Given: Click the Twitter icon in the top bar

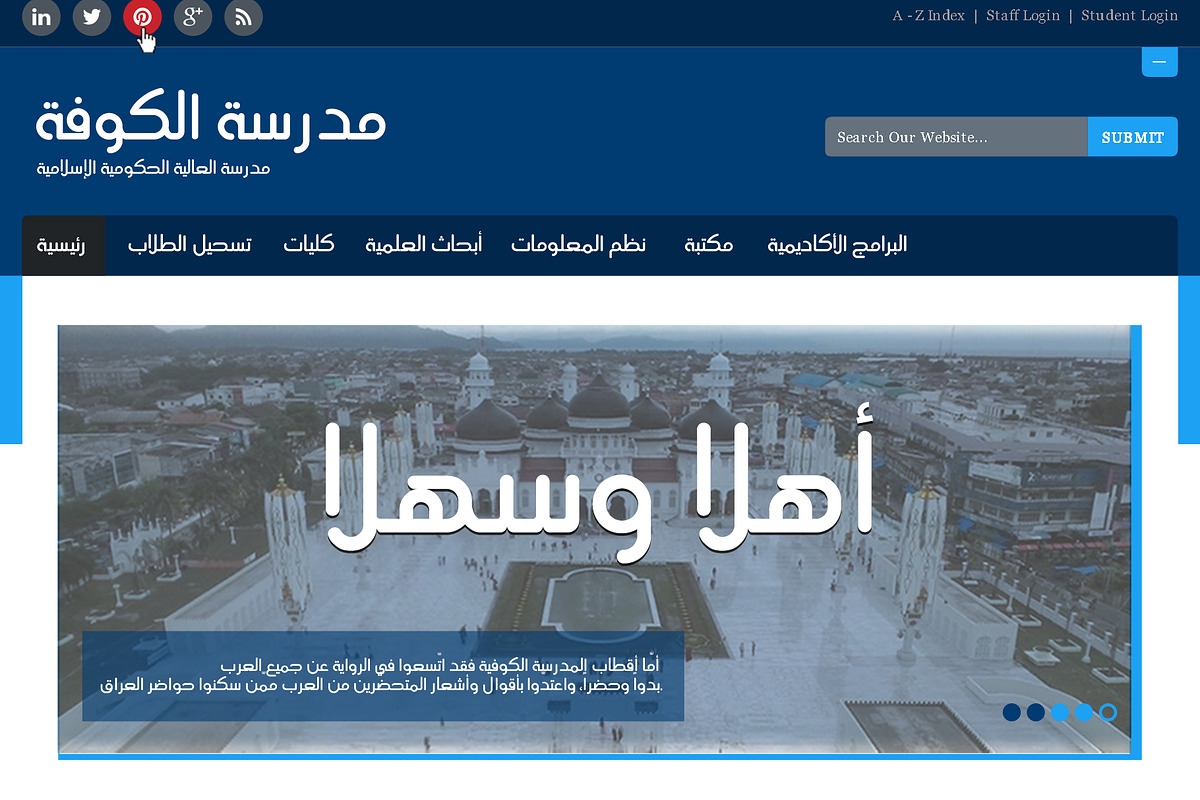Looking at the screenshot, I should point(92,17).
